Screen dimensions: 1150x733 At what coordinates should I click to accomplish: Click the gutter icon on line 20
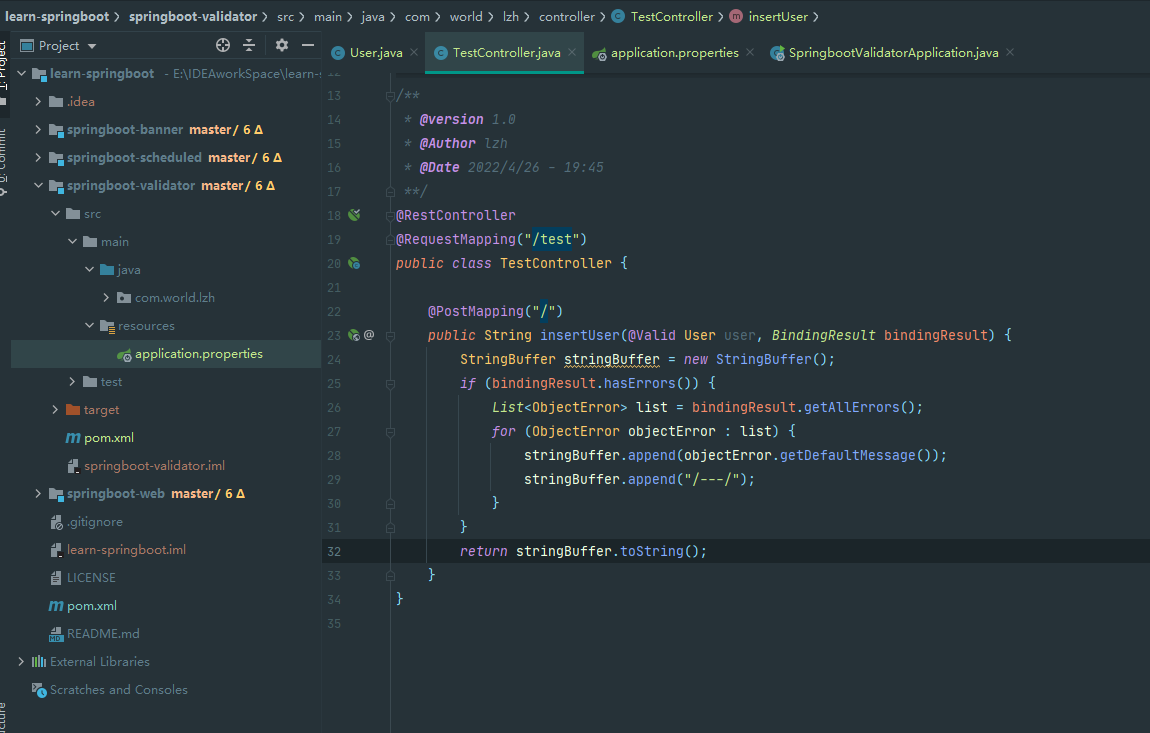click(354, 263)
